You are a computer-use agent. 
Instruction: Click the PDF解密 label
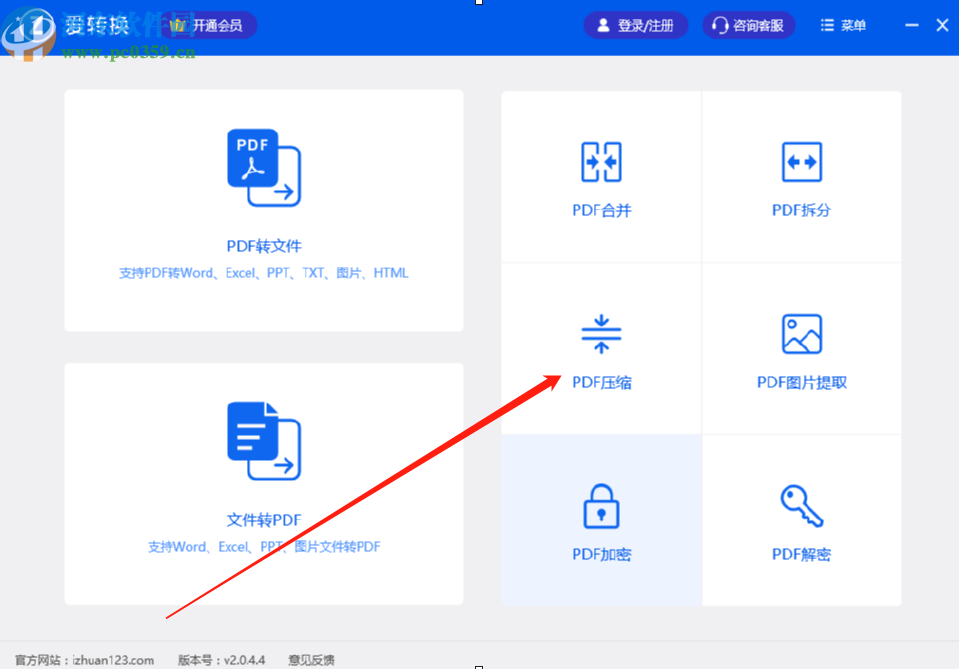pos(802,555)
